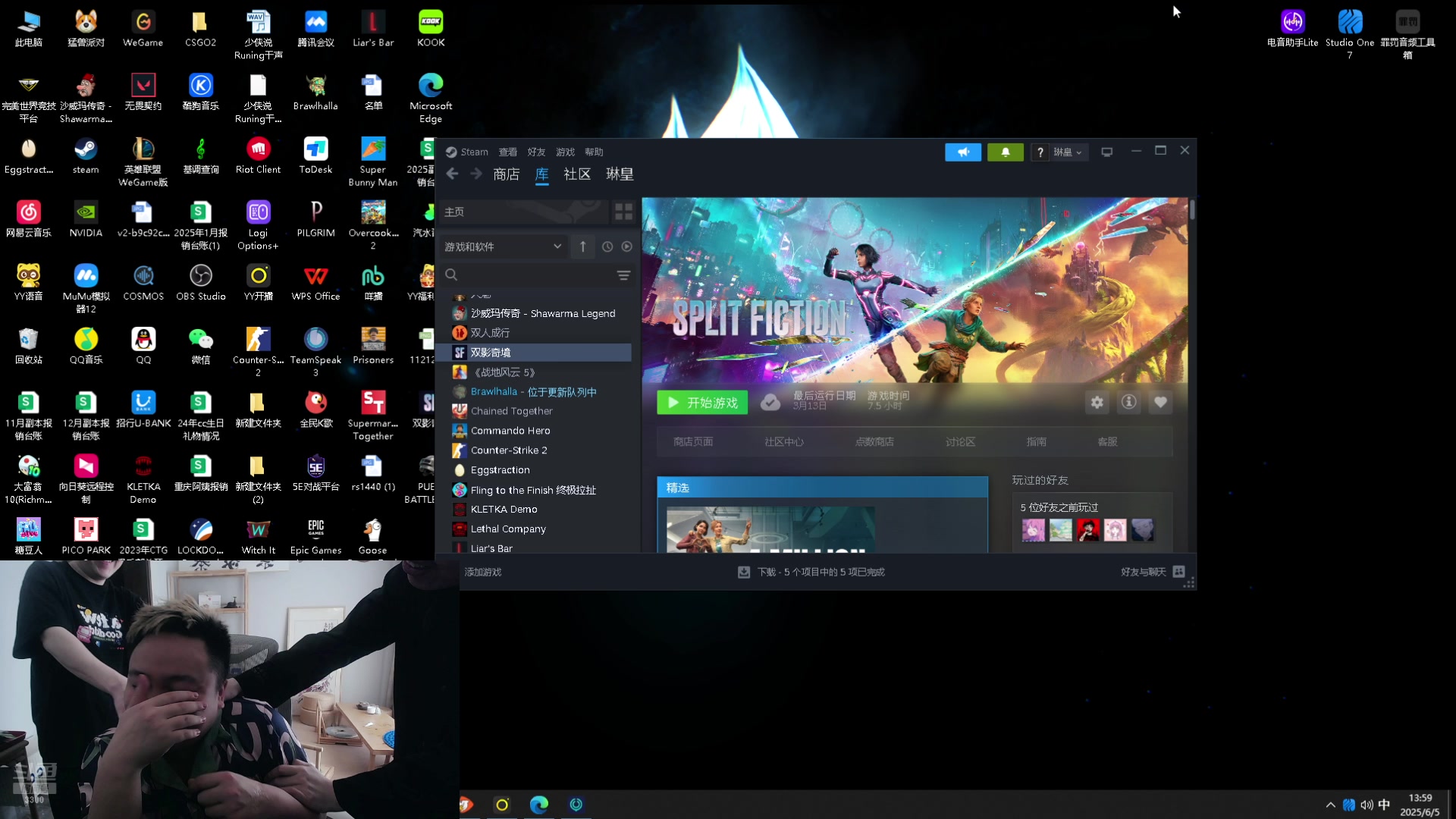Click the Steam content scrollbar
The image size is (1456, 819).
1192,210
